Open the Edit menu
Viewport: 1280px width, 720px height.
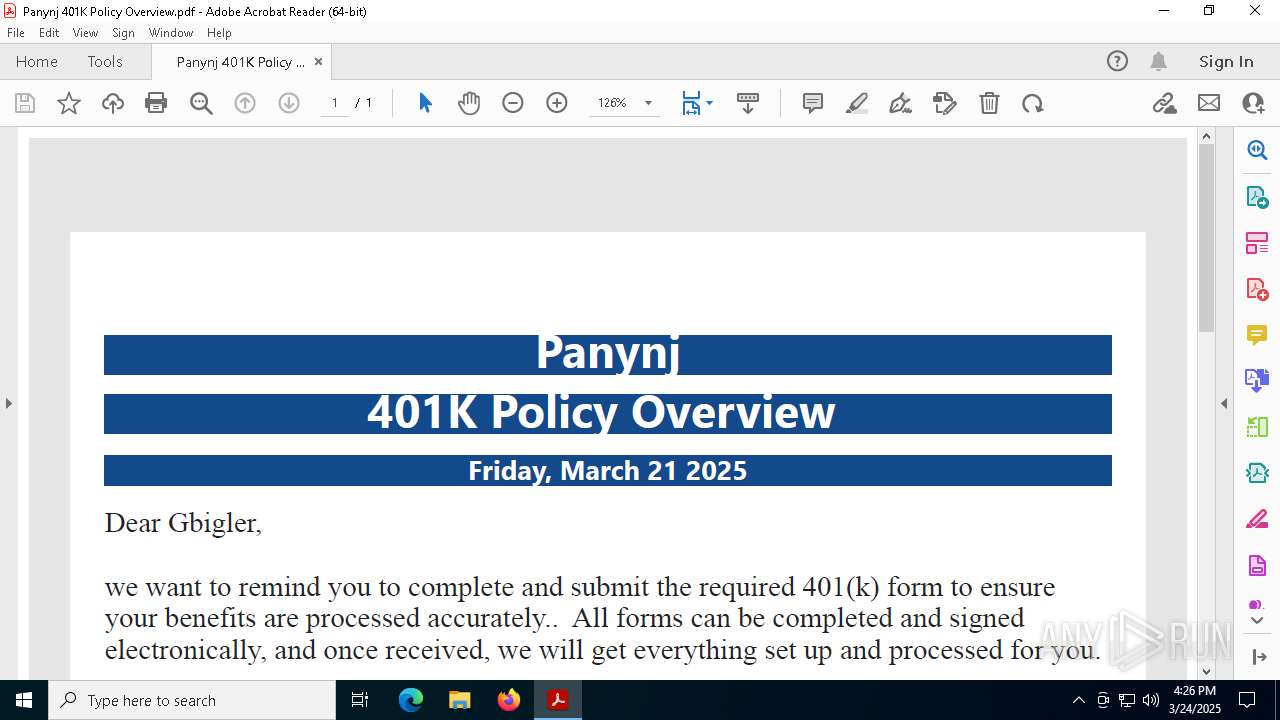click(49, 33)
